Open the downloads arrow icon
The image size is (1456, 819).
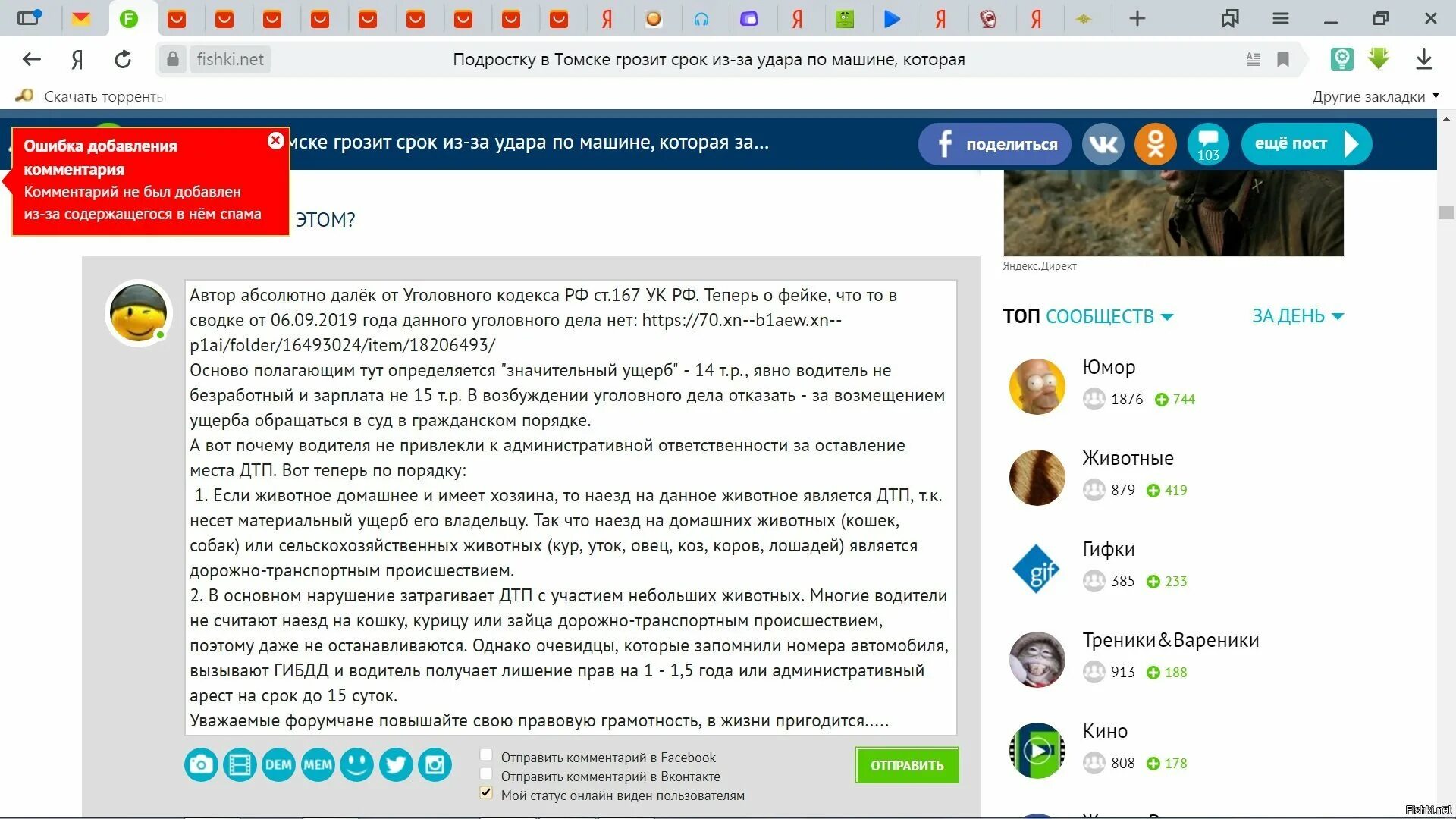coord(1423,59)
